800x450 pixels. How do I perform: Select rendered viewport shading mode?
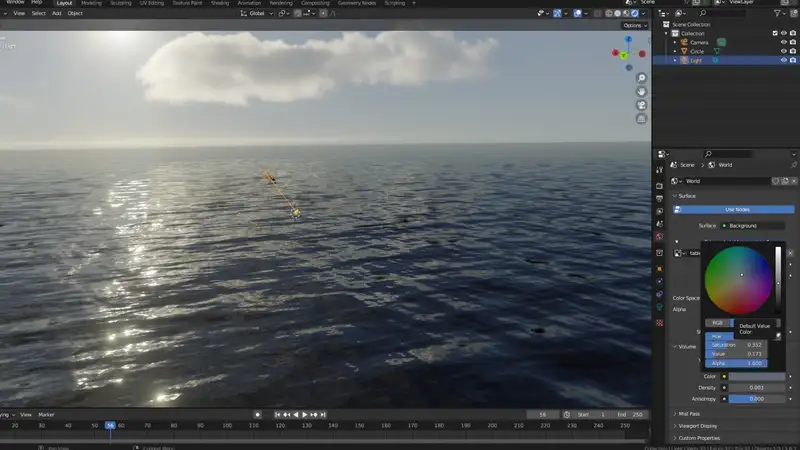[635, 14]
